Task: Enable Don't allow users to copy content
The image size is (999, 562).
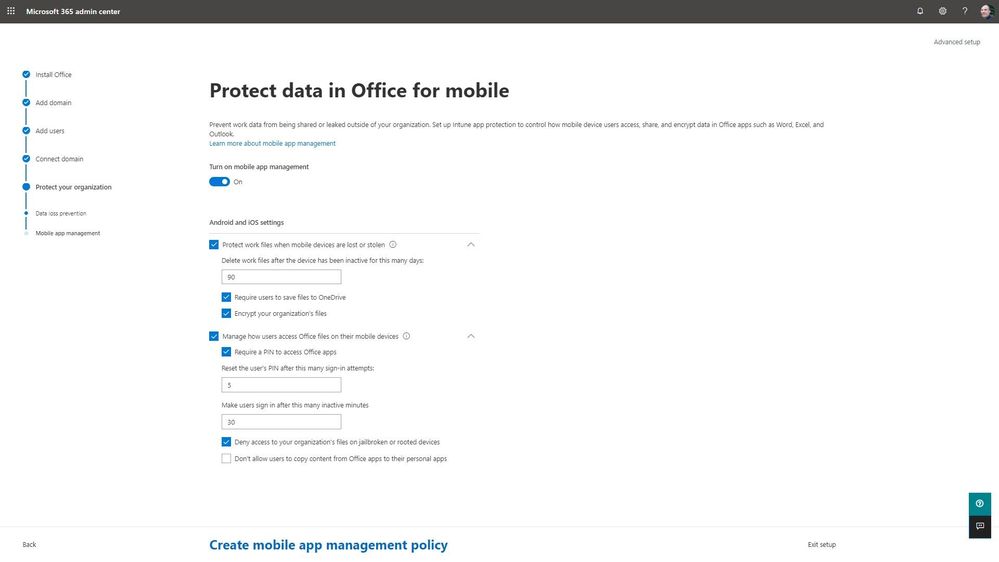Action: pos(227,459)
